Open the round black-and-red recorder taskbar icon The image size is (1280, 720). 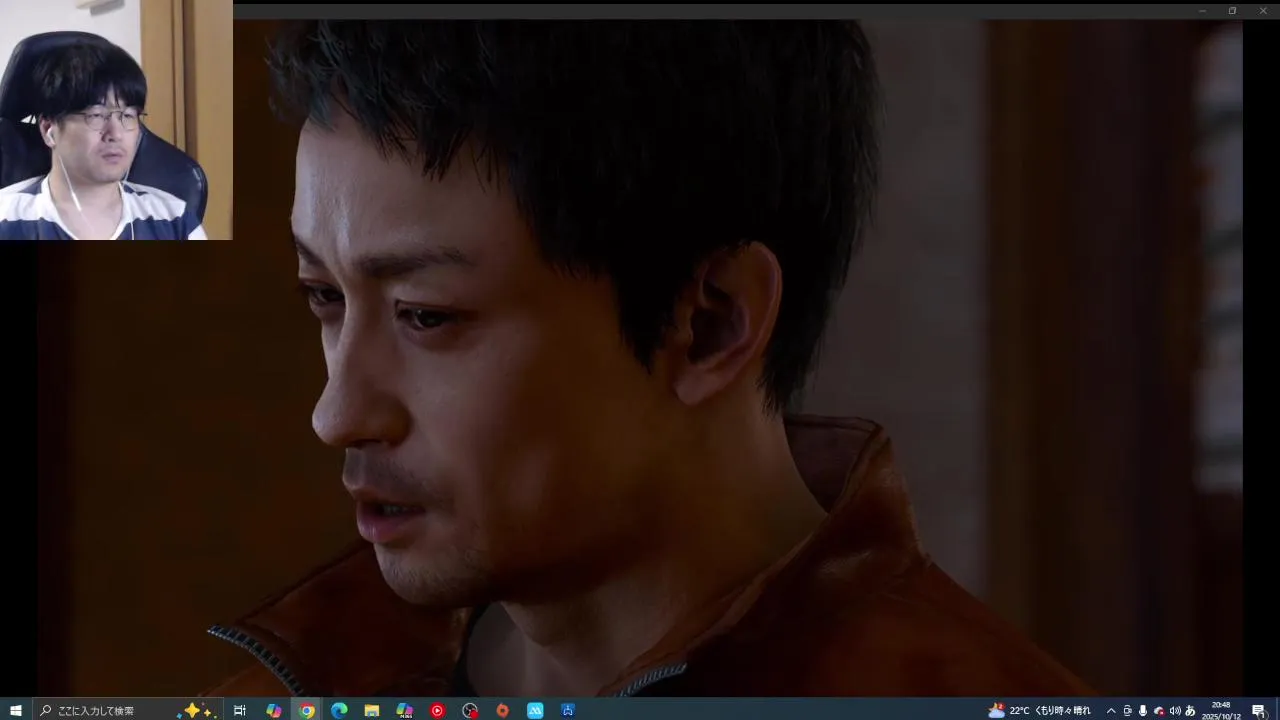point(470,710)
